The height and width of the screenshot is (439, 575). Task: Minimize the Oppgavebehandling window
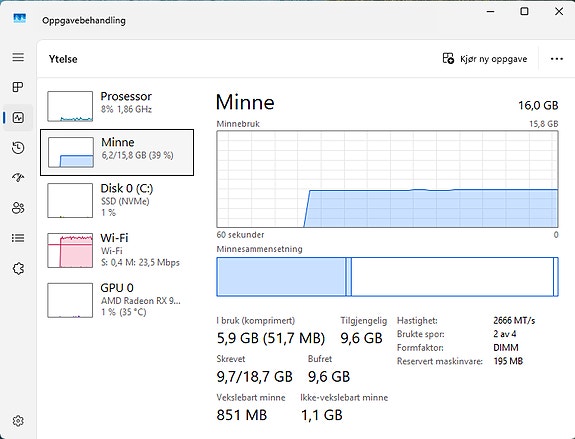click(x=490, y=11)
